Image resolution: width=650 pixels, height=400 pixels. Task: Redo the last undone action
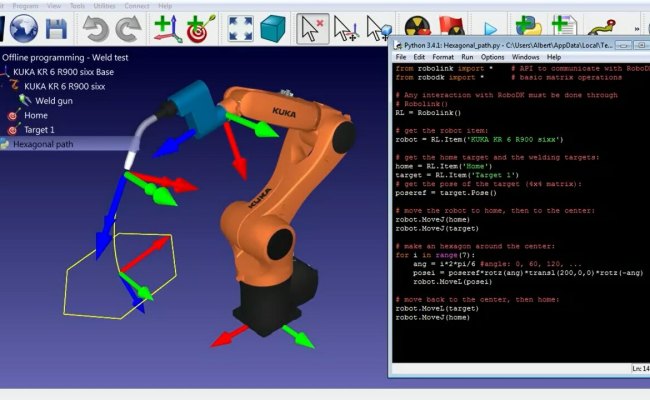(129, 29)
